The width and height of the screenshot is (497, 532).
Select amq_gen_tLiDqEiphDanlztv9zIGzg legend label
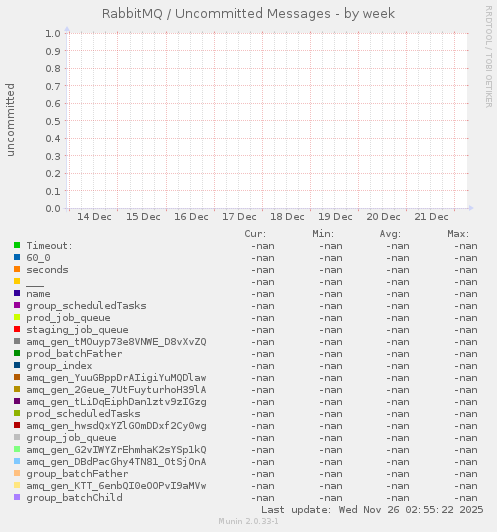coord(116,402)
